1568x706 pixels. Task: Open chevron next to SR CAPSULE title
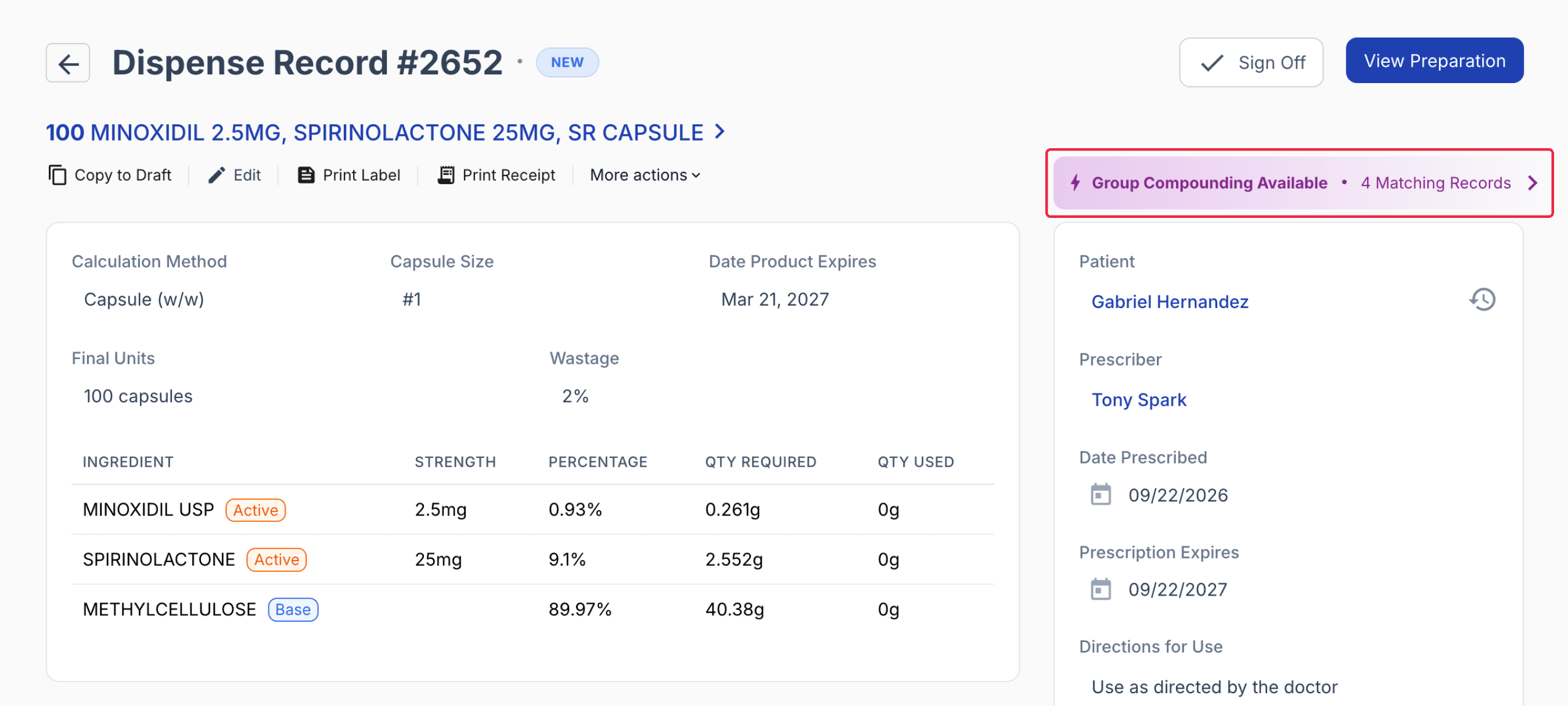pyautogui.click(x=720, y=131)
